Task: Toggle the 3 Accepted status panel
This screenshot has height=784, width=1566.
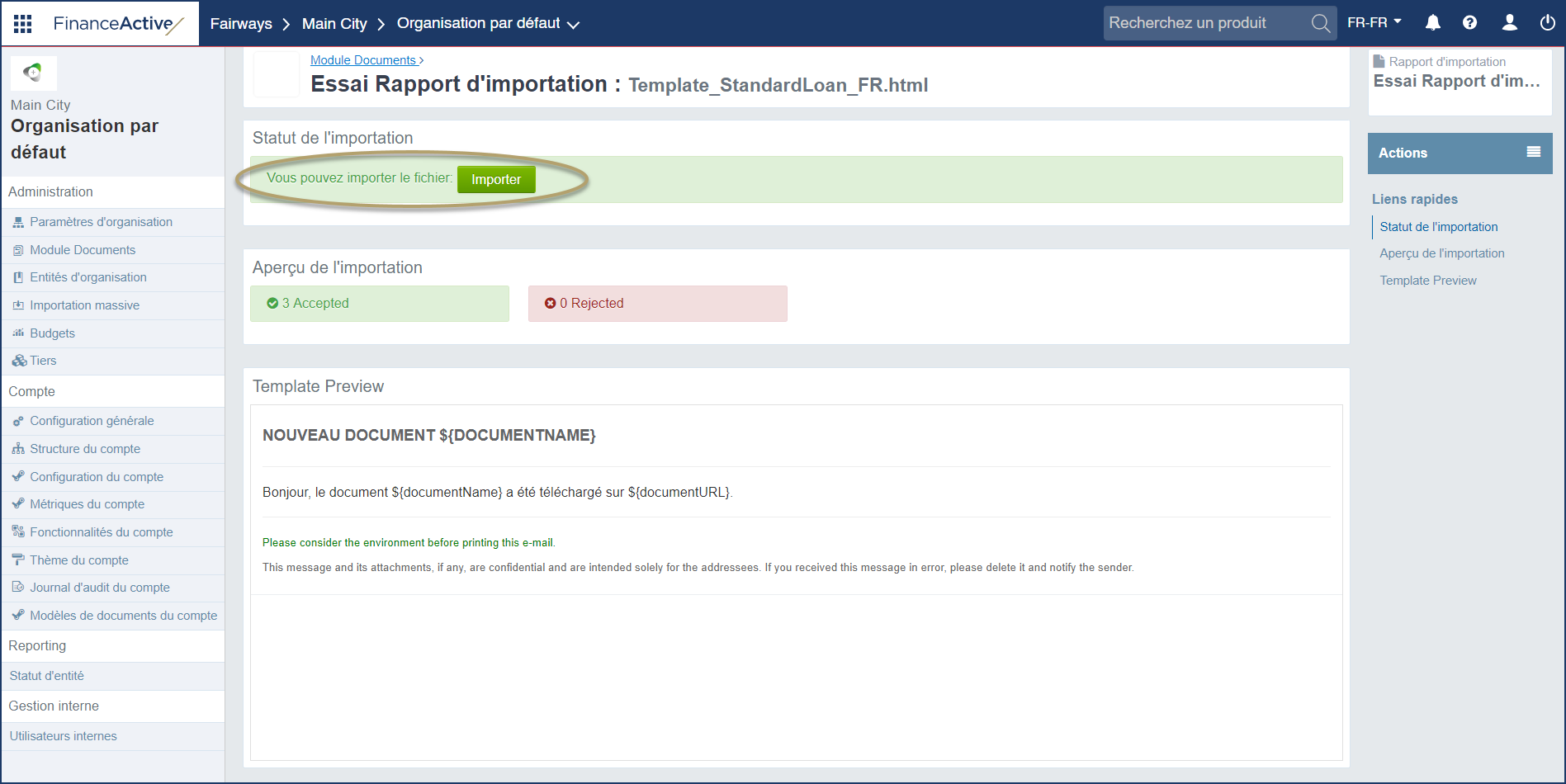Action: 380,303
